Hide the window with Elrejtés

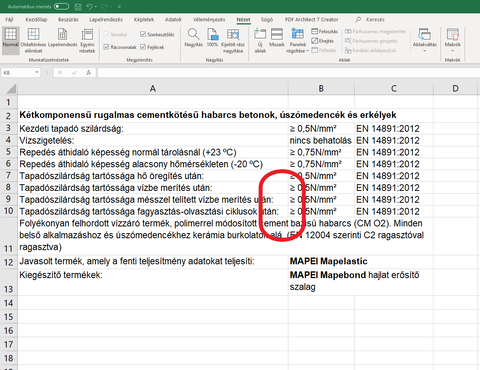[323, 41]
